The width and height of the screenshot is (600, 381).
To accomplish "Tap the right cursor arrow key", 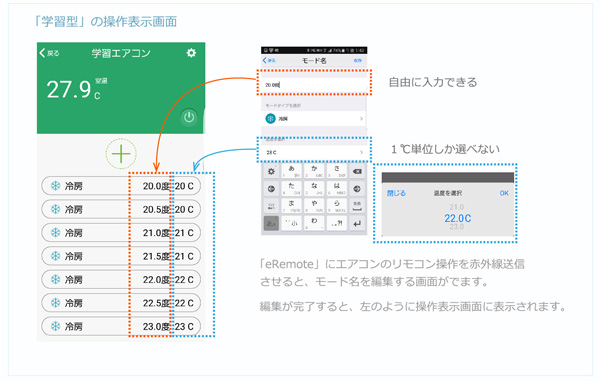I will [357, 189].
